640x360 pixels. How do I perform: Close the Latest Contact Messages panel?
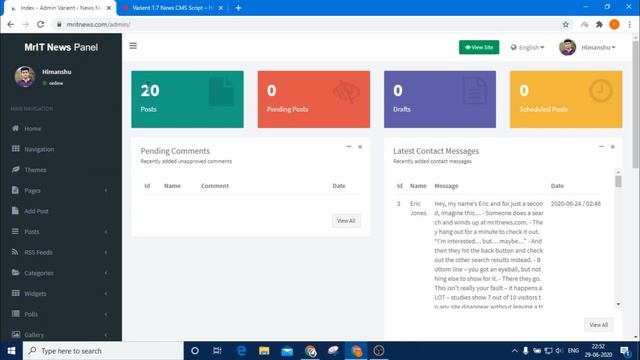[613, 147]
